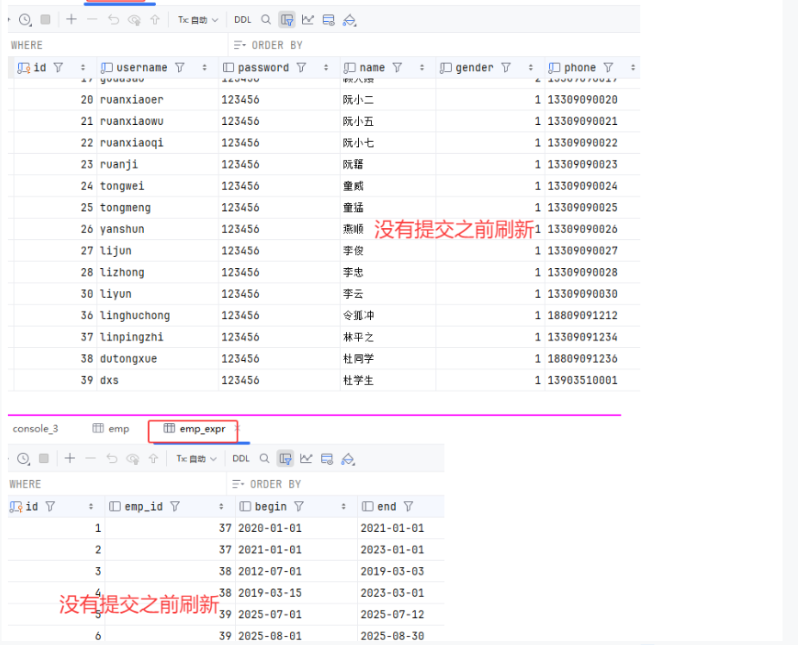Open Tx mode dropdown above username table
The height and width of the screenshot is (645, 798).
[x=197, y=19]
